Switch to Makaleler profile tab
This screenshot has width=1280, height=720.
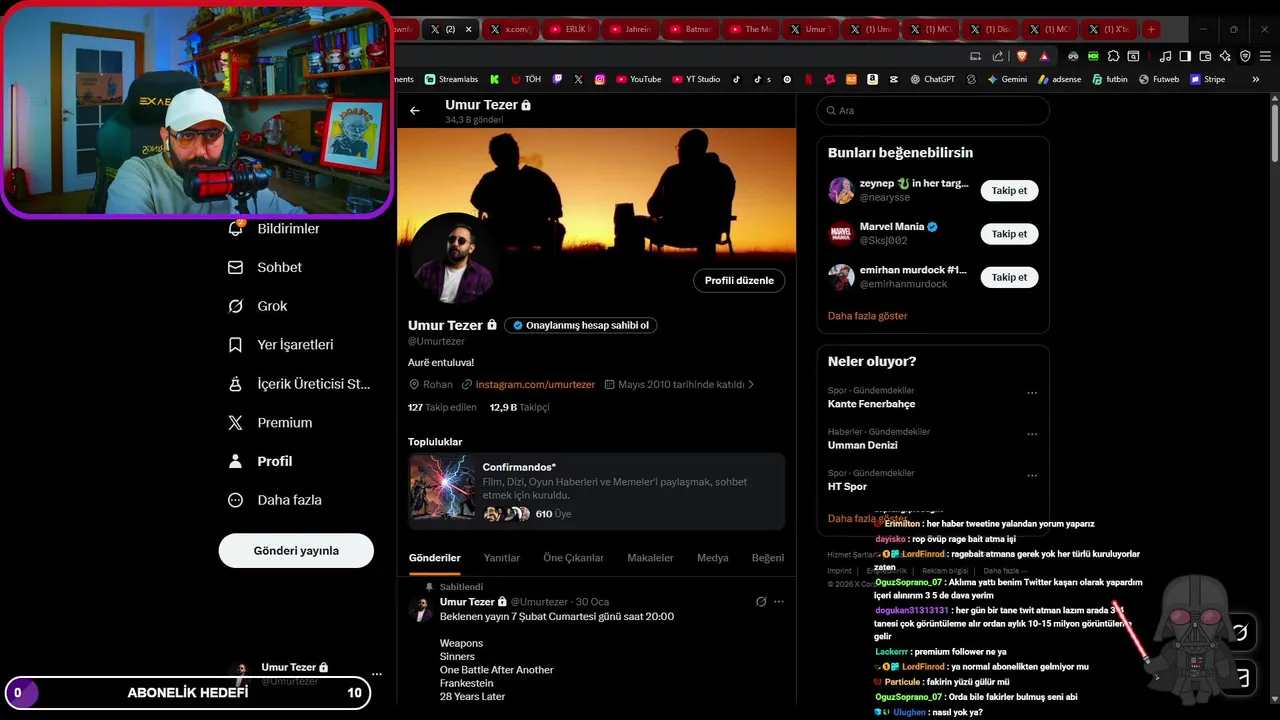coord(650,558)
